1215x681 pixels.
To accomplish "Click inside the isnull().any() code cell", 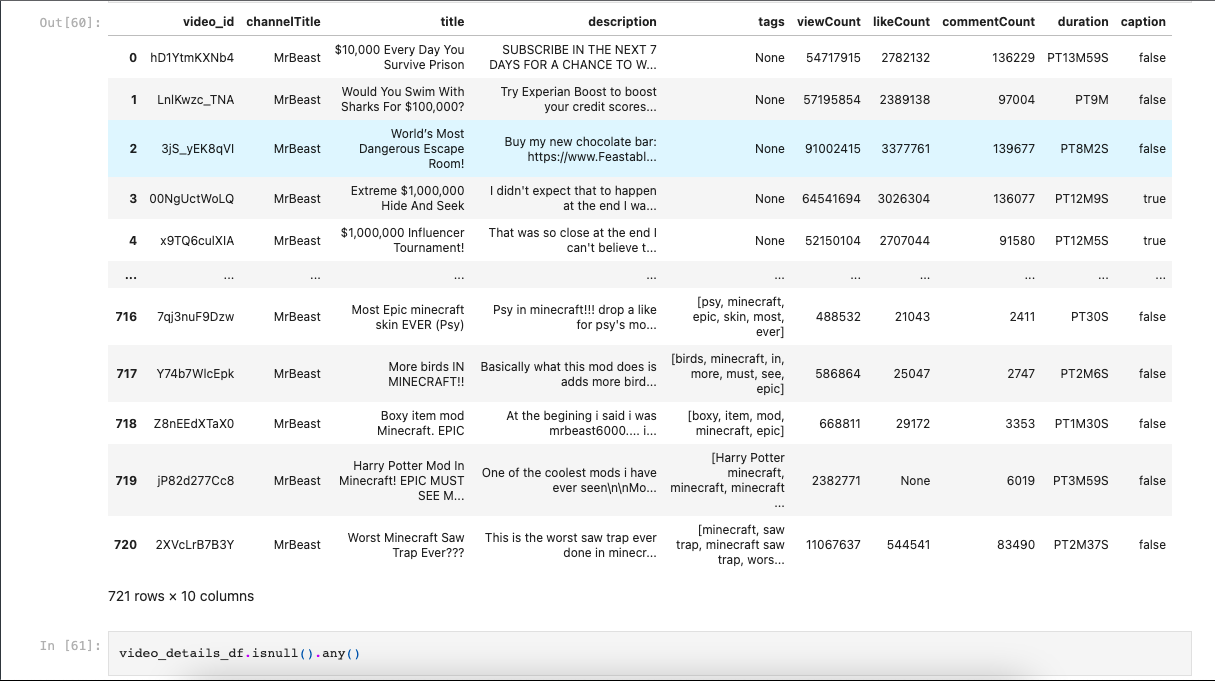I will point(650,653).
